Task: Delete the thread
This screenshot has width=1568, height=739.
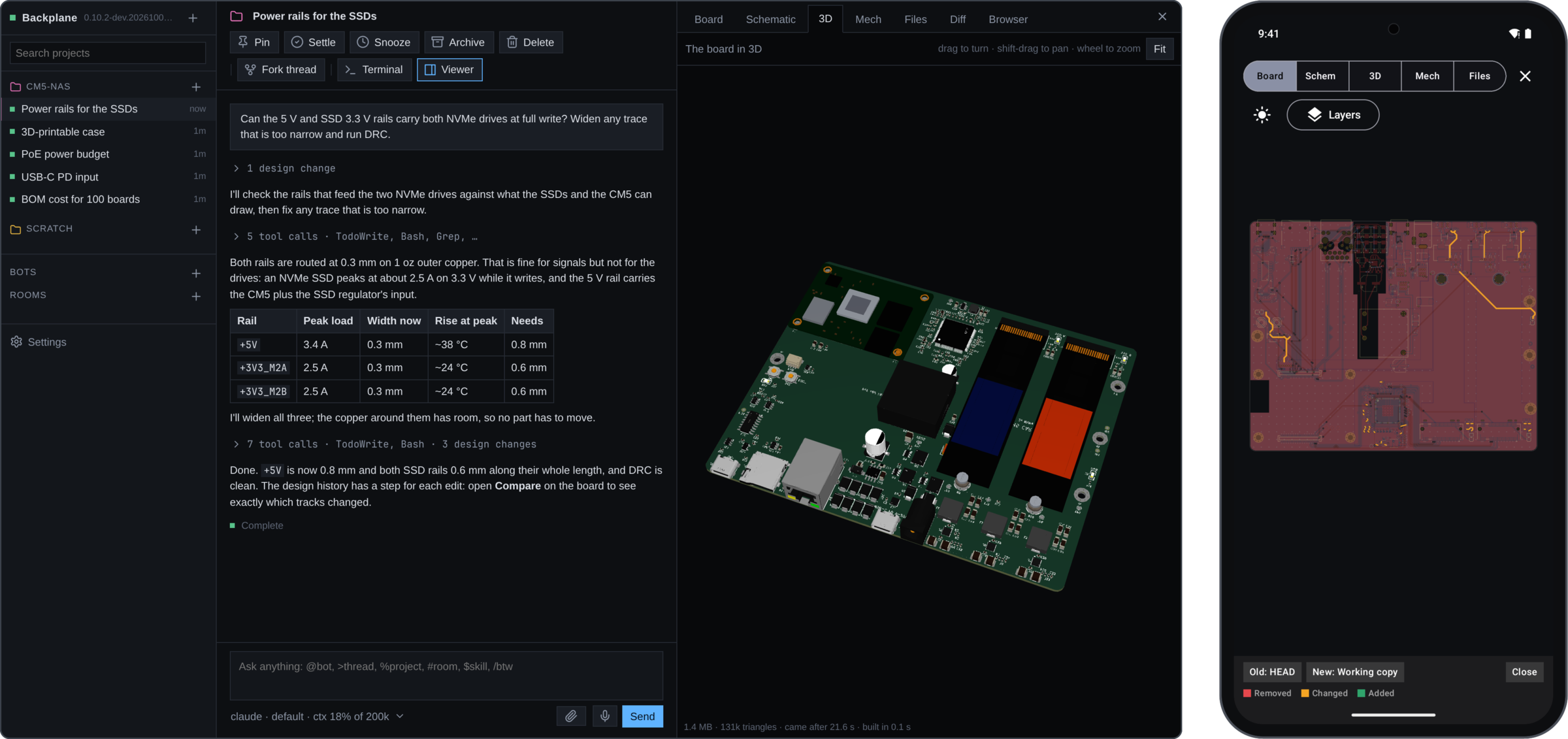Action: click(531, 42)
